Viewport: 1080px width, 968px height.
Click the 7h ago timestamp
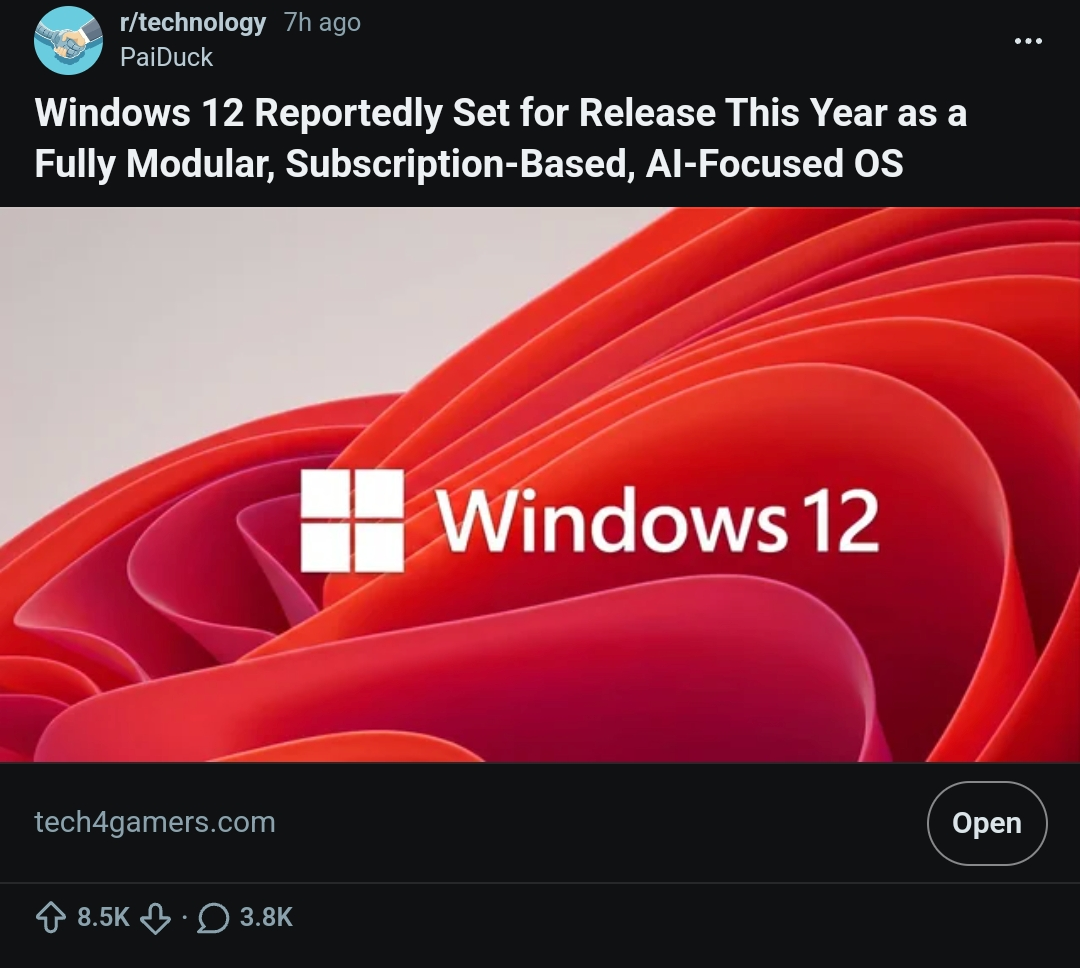(322, 23)
